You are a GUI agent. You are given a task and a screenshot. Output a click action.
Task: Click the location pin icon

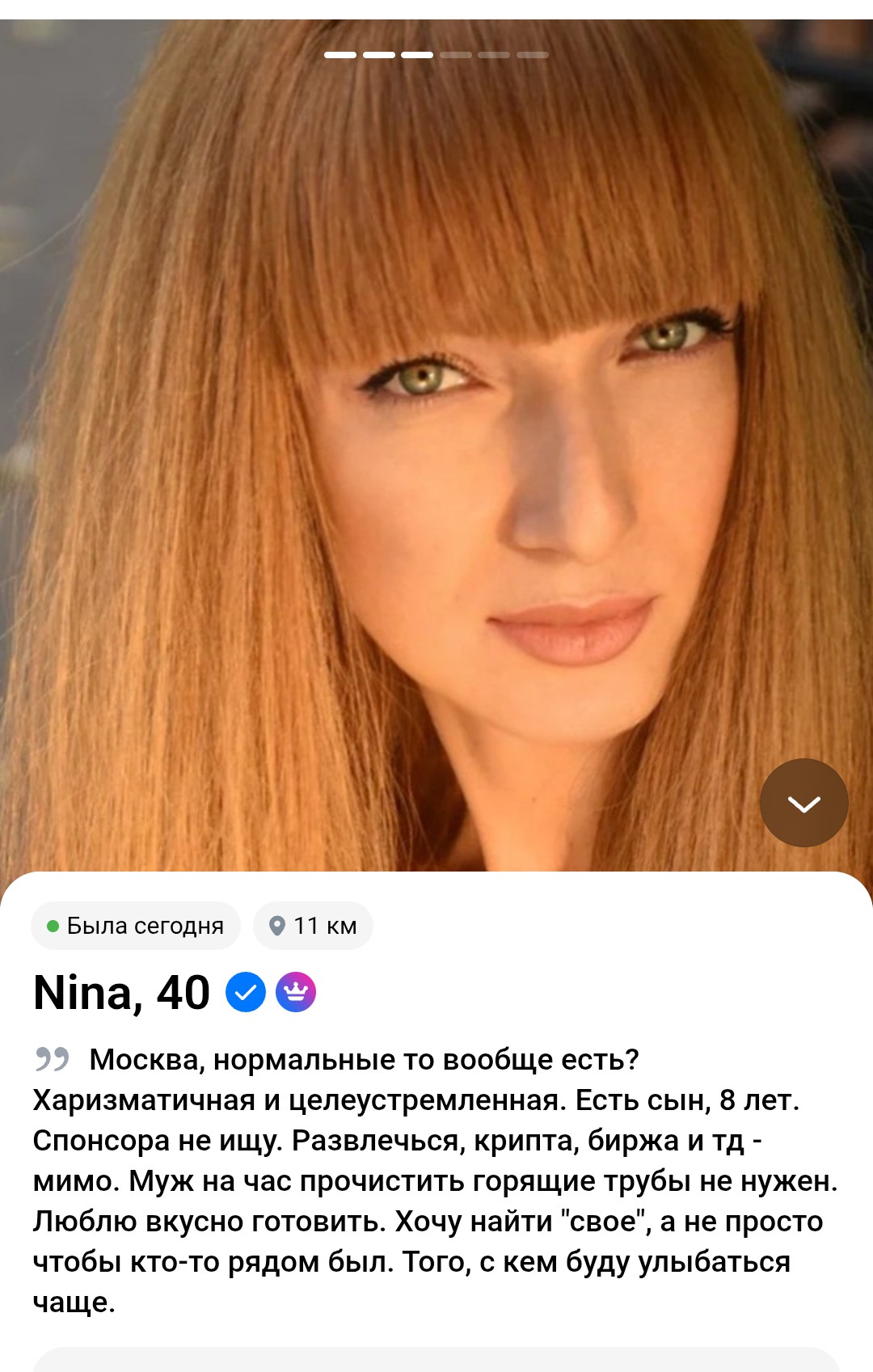pos(277,926)
